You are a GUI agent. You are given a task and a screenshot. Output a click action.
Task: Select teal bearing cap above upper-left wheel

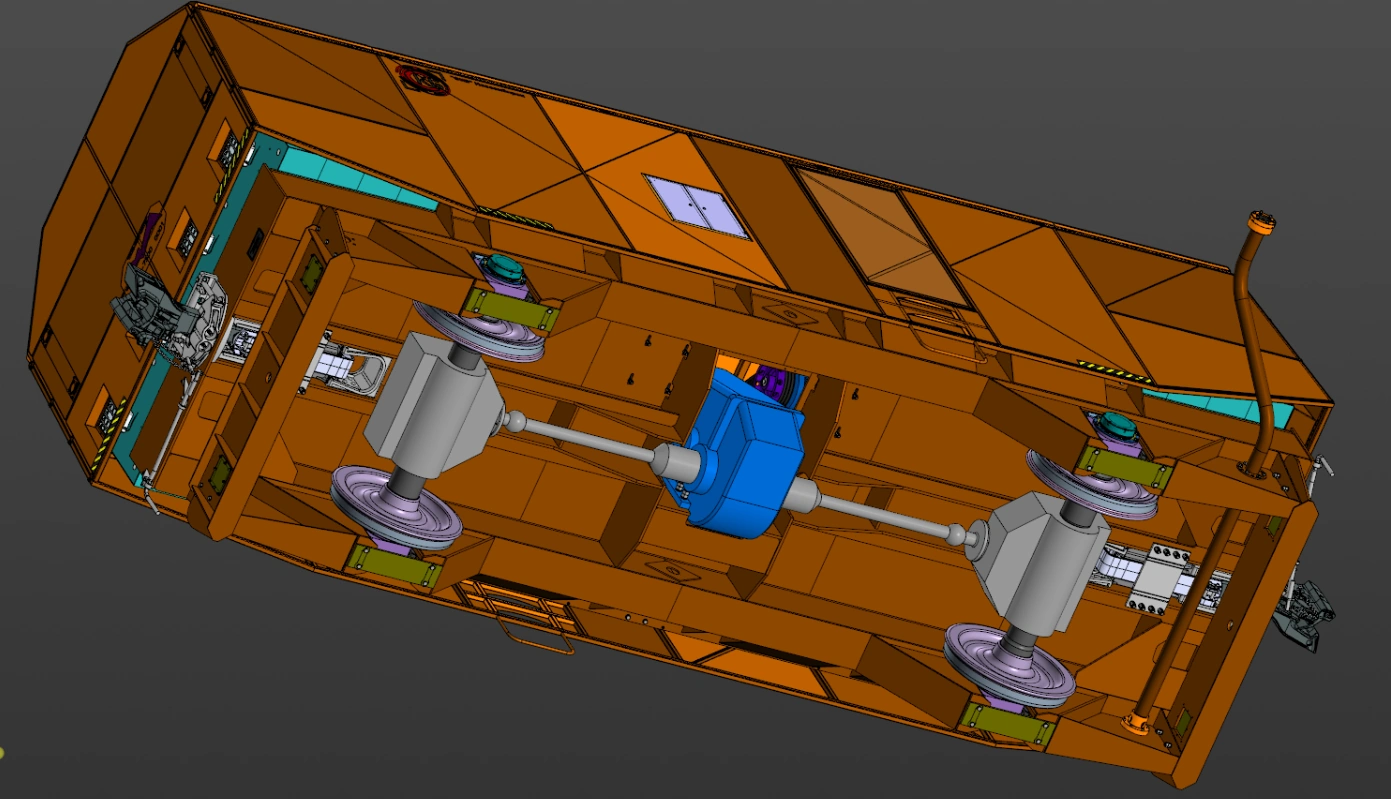[x=503, y=268]
